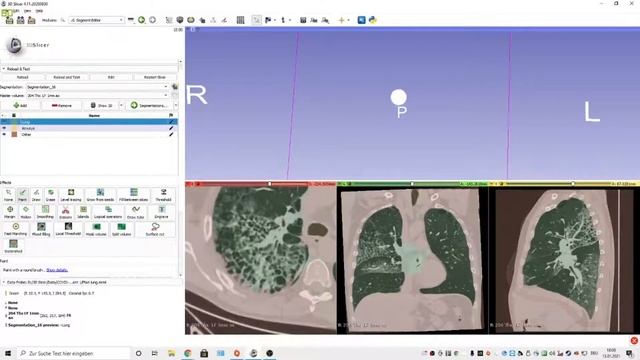Remove the selected segment

tap(62, 105)
